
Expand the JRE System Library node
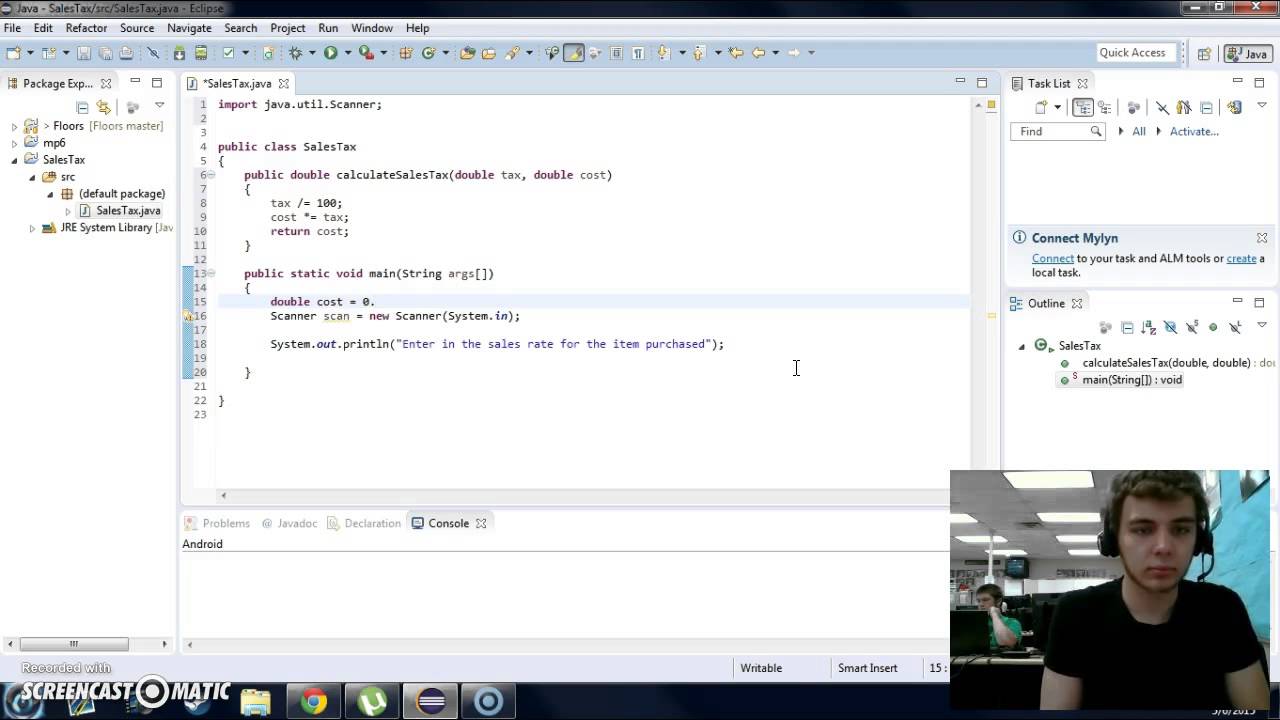(x=32, y=228)
